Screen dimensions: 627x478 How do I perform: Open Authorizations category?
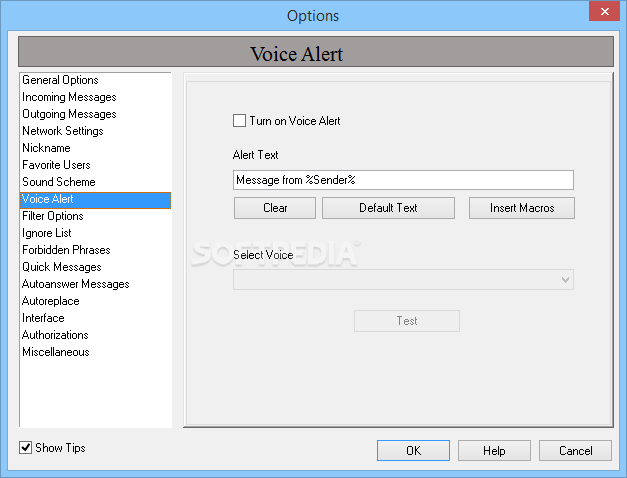tap(95, 335)
